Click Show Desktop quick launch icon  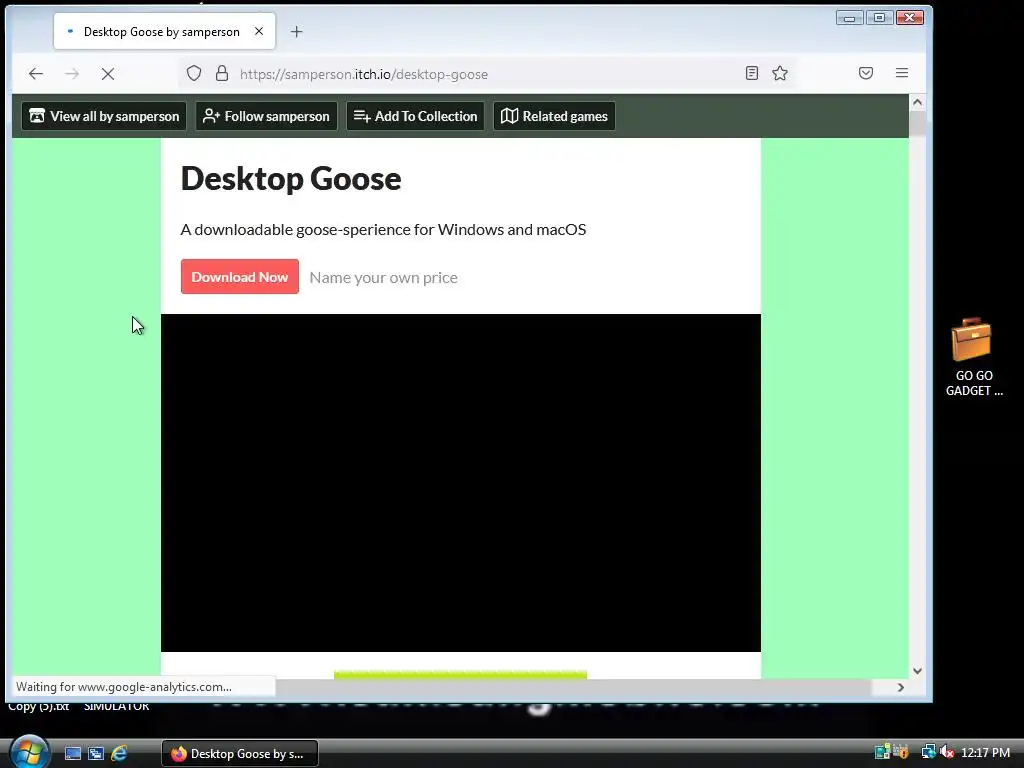(x=72, y=754)
